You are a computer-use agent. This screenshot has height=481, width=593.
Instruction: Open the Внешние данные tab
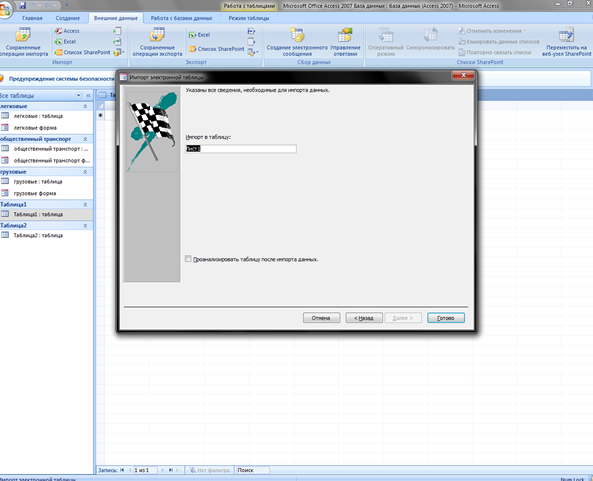pyautogui.click(x=116, y=18)
